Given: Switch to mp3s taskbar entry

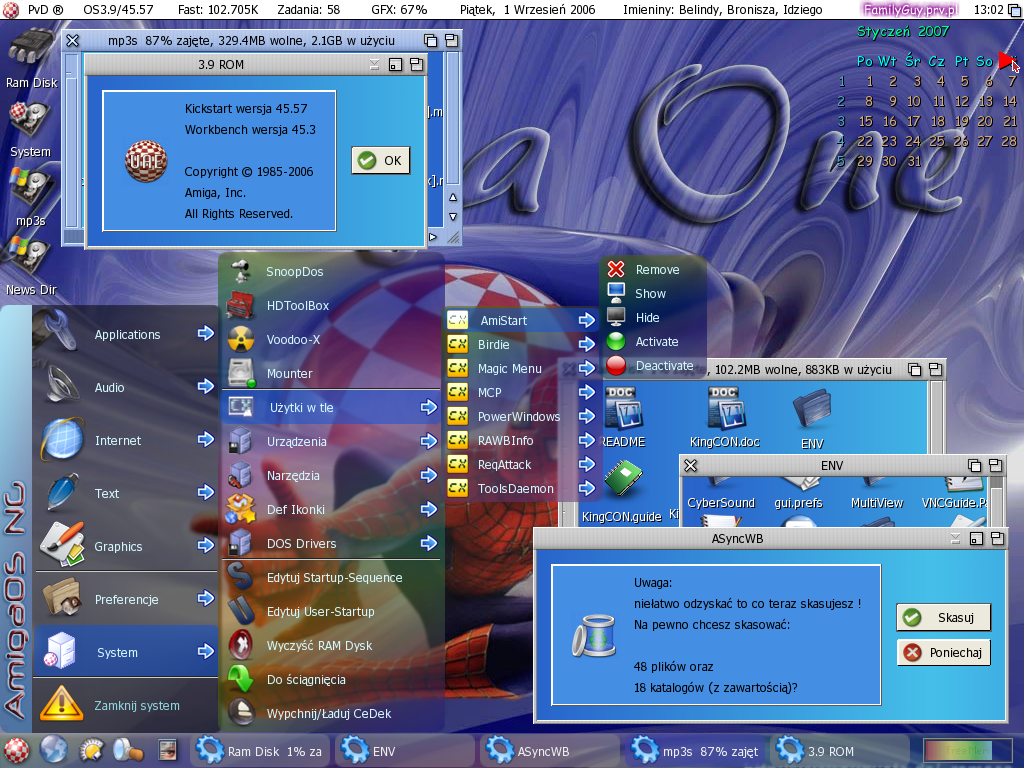Looking at the screenshot, I should click(695, 751).
